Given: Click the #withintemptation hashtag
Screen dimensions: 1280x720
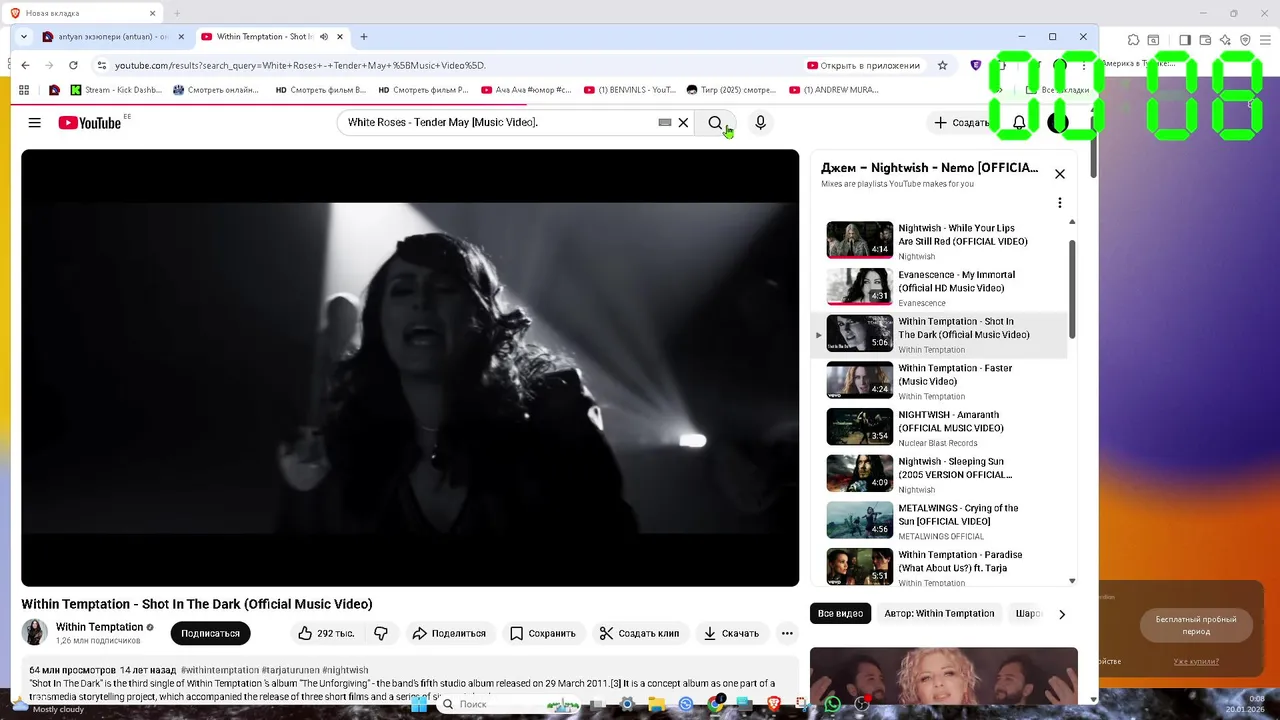Looking at the screenshot, I should coord(219,670).
